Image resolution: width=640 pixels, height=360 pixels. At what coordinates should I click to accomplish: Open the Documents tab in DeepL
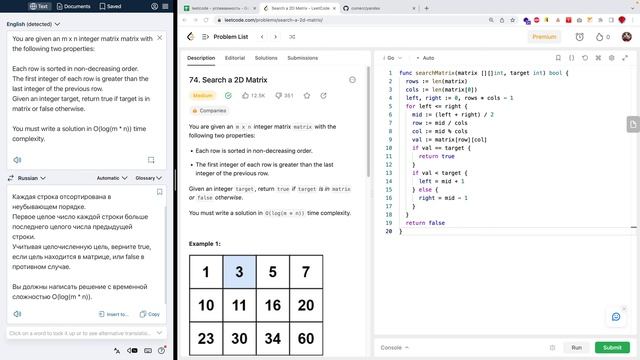coord(73,6)
